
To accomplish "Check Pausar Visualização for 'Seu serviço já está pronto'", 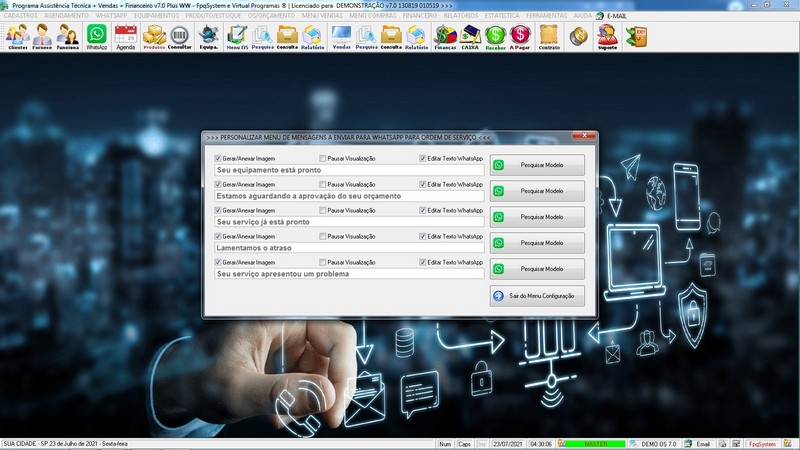I will click(322, 210).
